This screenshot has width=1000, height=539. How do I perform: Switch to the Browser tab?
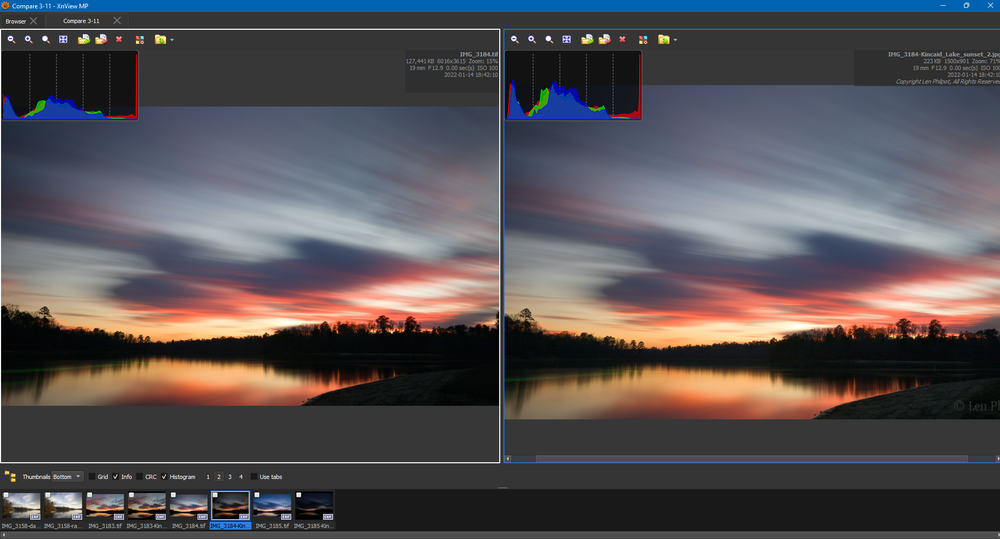[x=16, y=20]
